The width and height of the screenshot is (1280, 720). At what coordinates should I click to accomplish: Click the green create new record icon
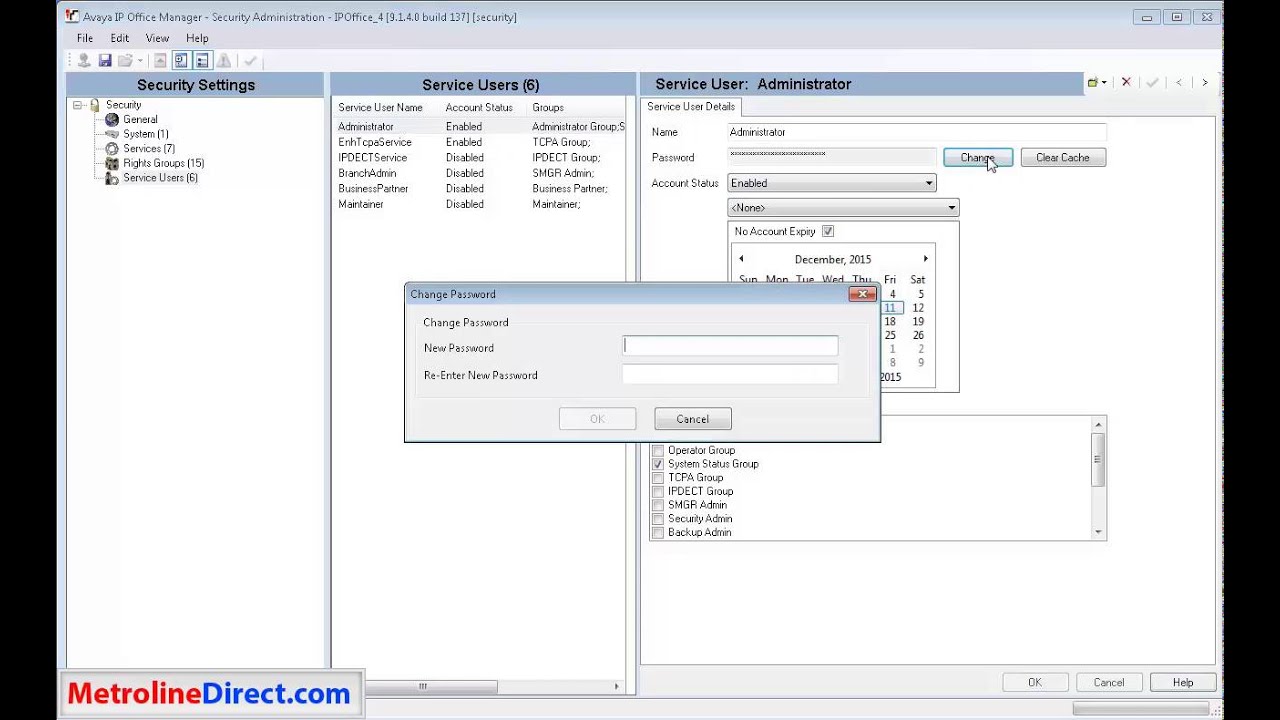(1093, 83)
